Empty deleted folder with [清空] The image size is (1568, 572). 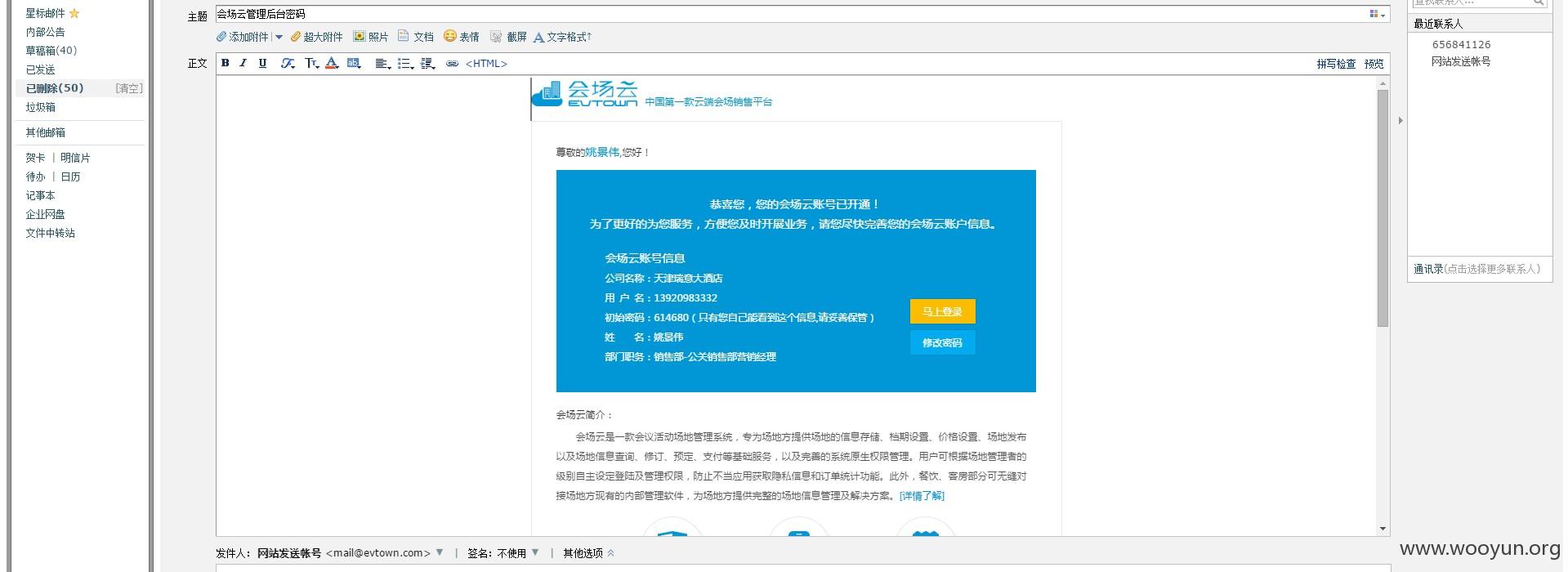point(129,88)
